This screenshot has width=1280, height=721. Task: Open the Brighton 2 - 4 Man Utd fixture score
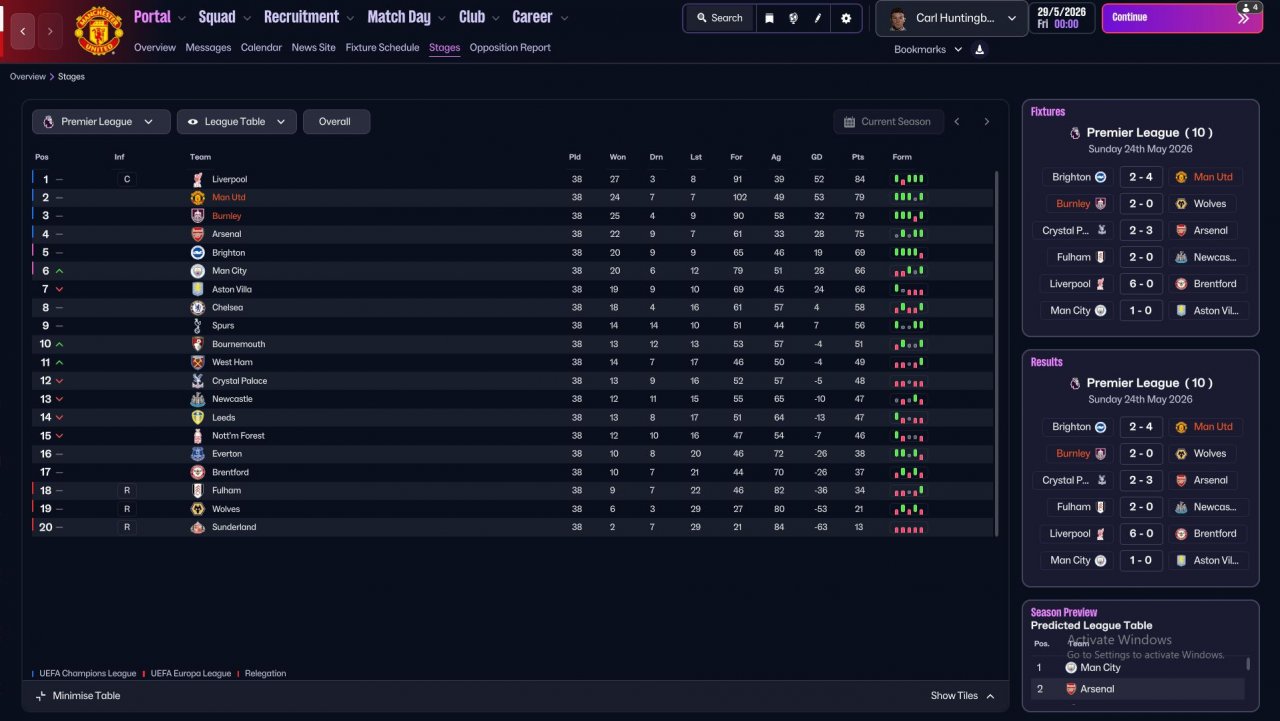pyautogui.click(x=1141, y=177)
